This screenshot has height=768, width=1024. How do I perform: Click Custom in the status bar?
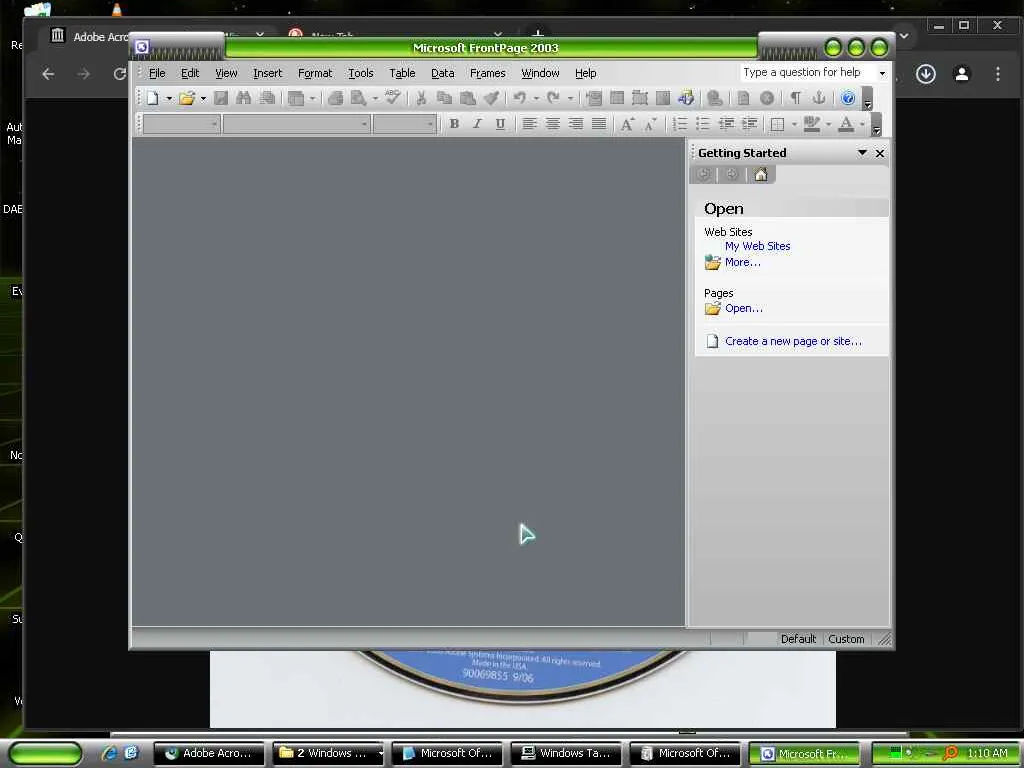[846, 639]
